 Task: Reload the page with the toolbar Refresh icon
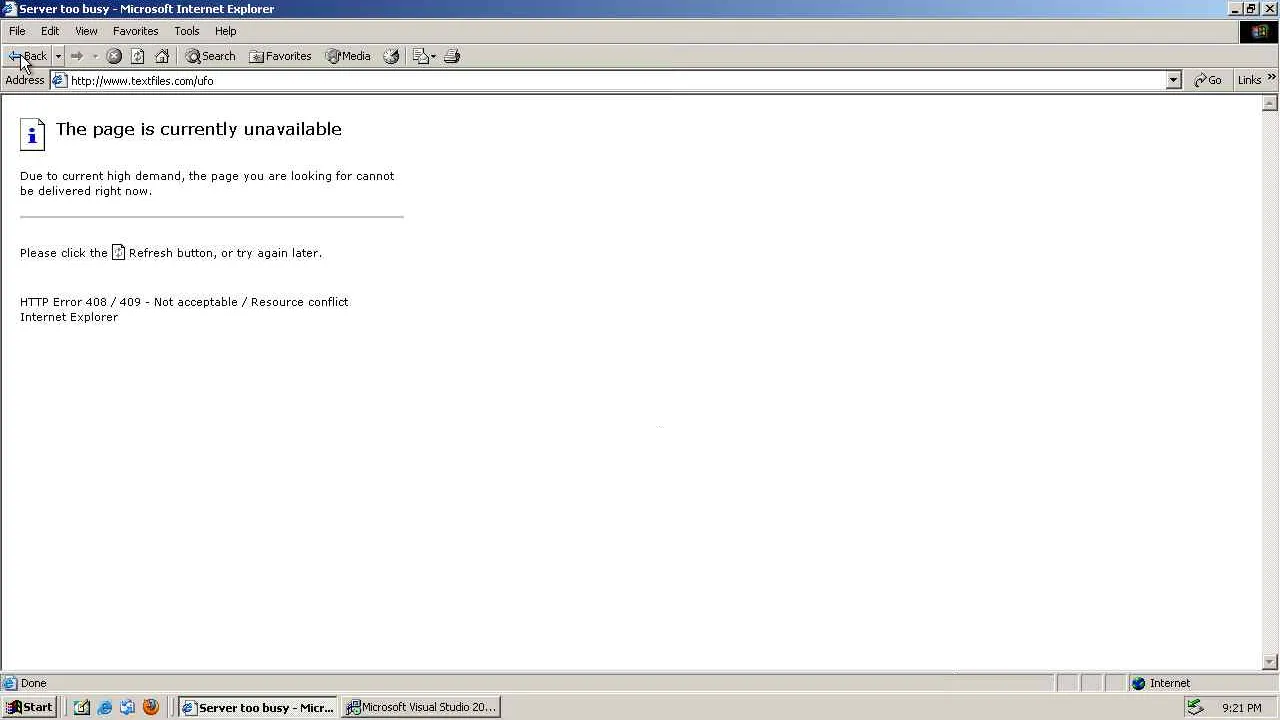pyautogui.click(x=138, y=56)
